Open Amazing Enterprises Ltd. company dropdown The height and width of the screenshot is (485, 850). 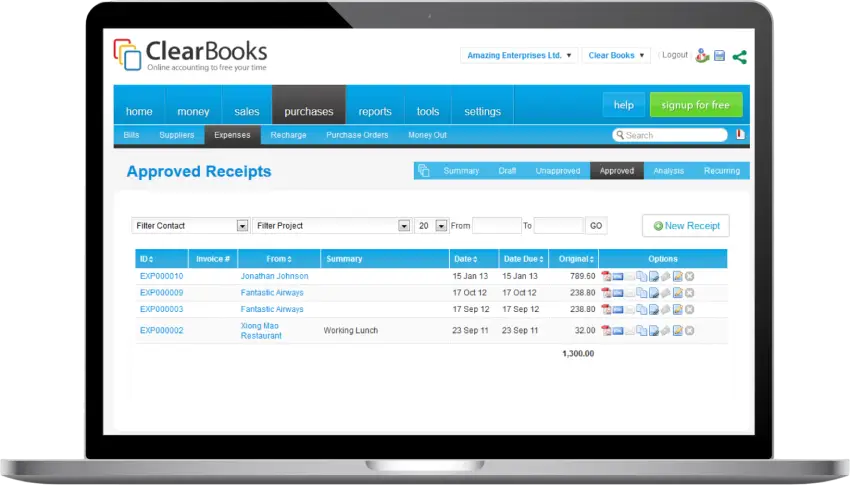click(x=519, y=55)
